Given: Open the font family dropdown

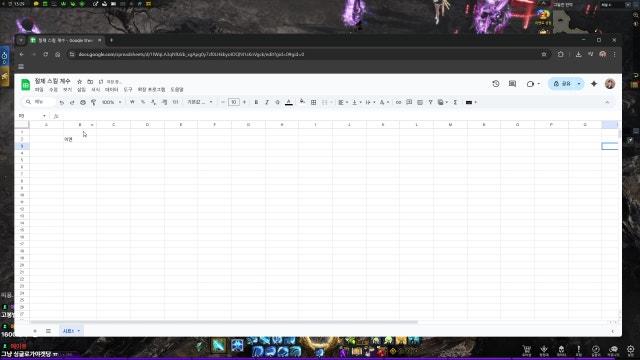Looking at the screenshot, I should (200, 102).
